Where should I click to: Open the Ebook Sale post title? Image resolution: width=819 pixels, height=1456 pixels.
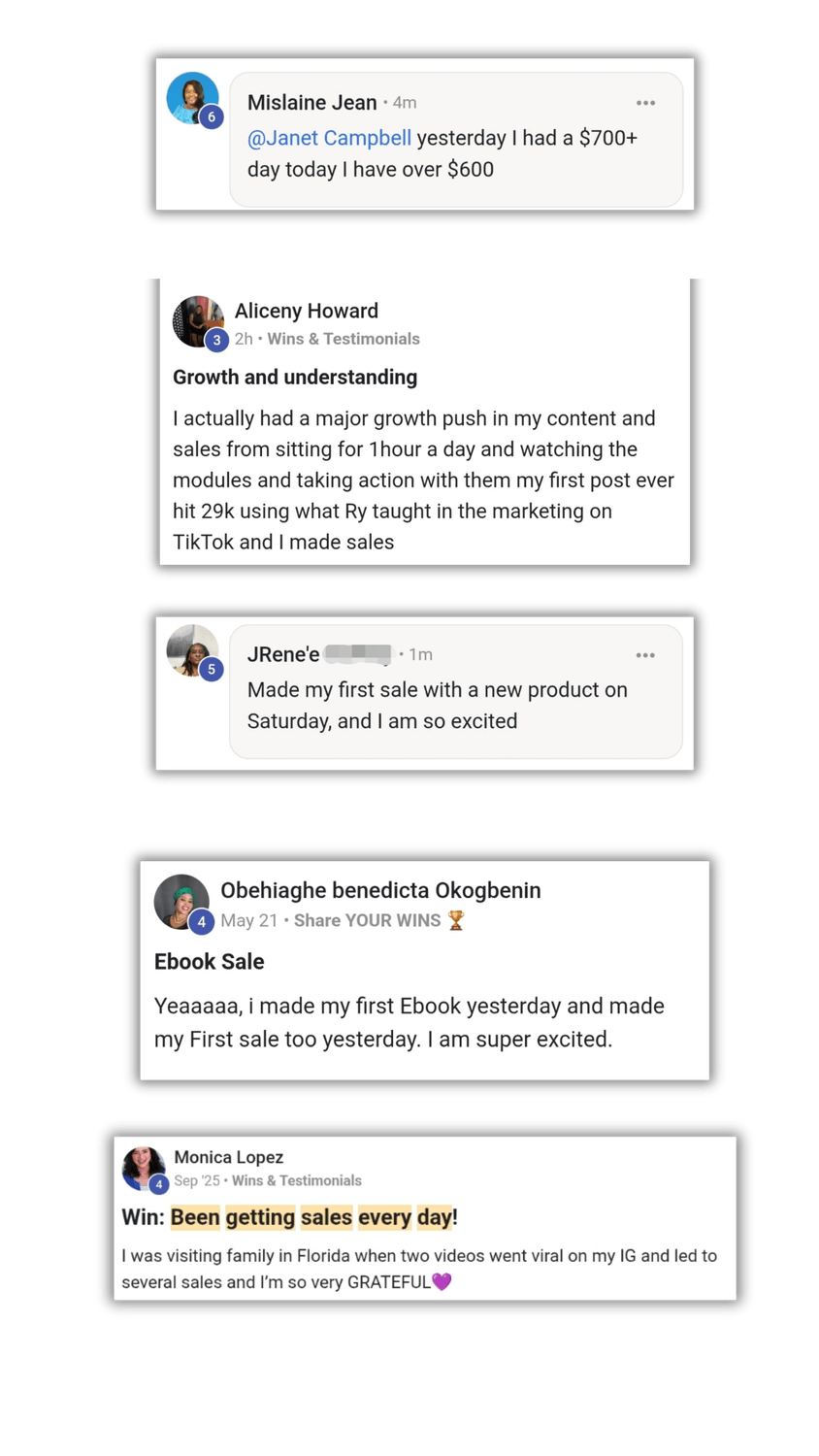tap(209, 962)
